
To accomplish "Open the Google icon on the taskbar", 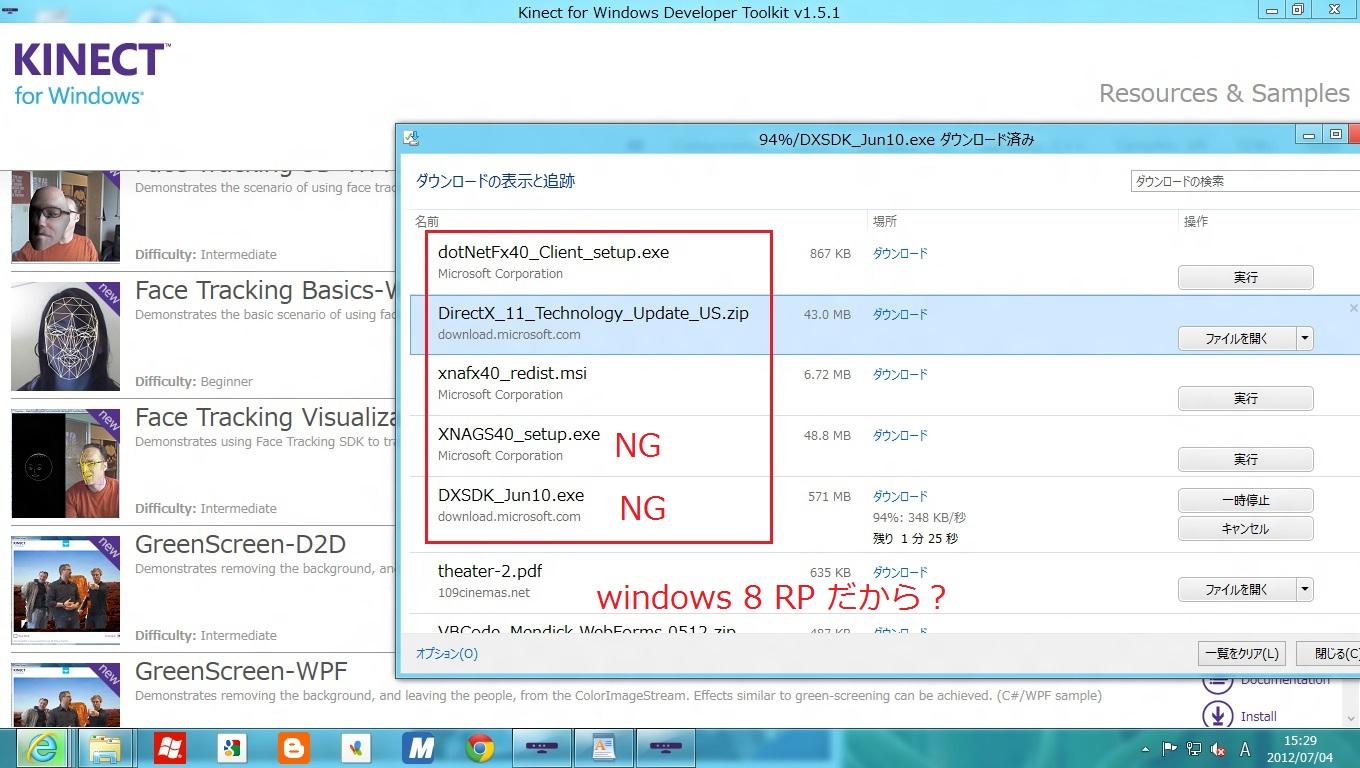I will (232, 748).
